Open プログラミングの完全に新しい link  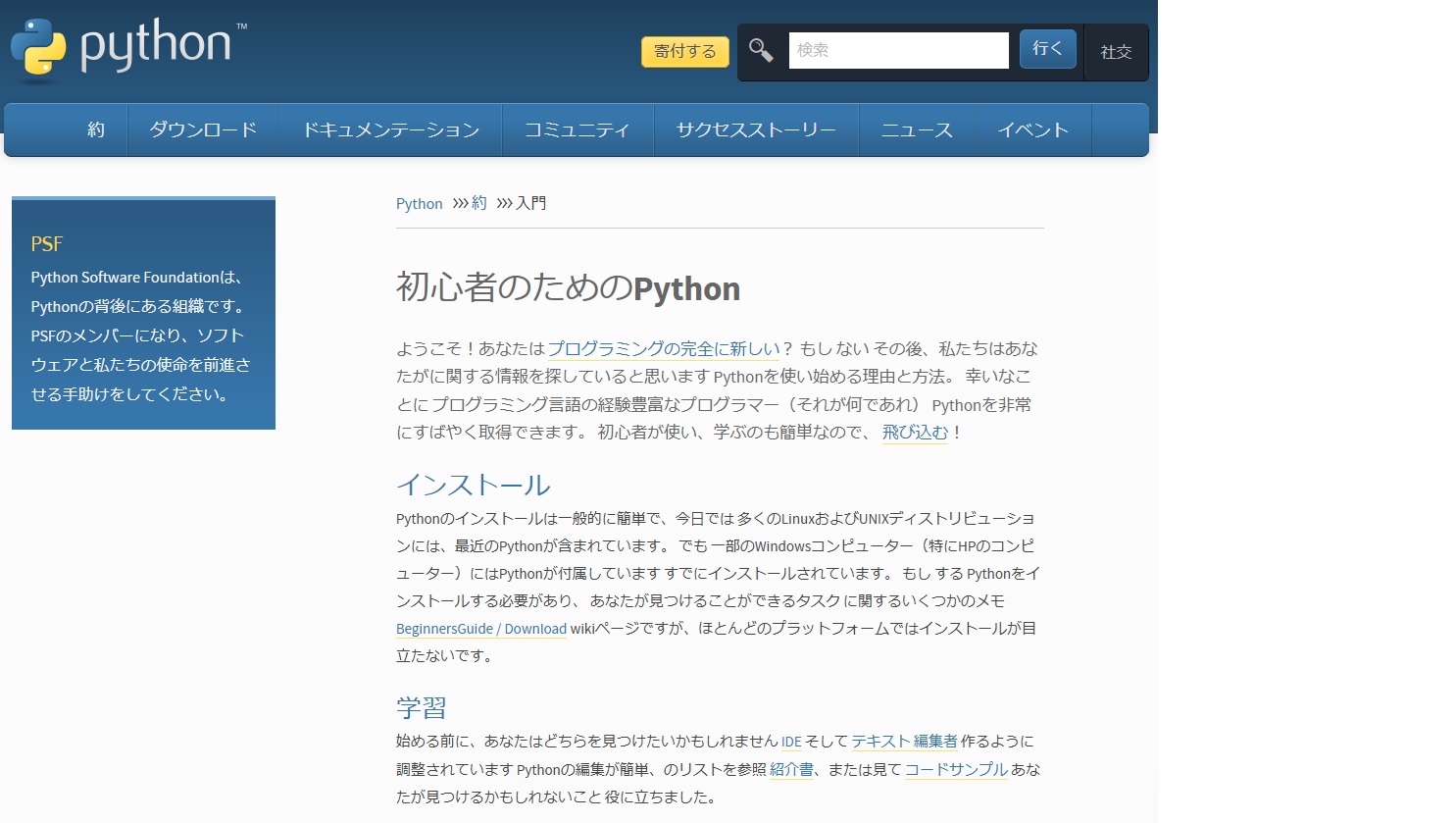[x=664, y=348]
